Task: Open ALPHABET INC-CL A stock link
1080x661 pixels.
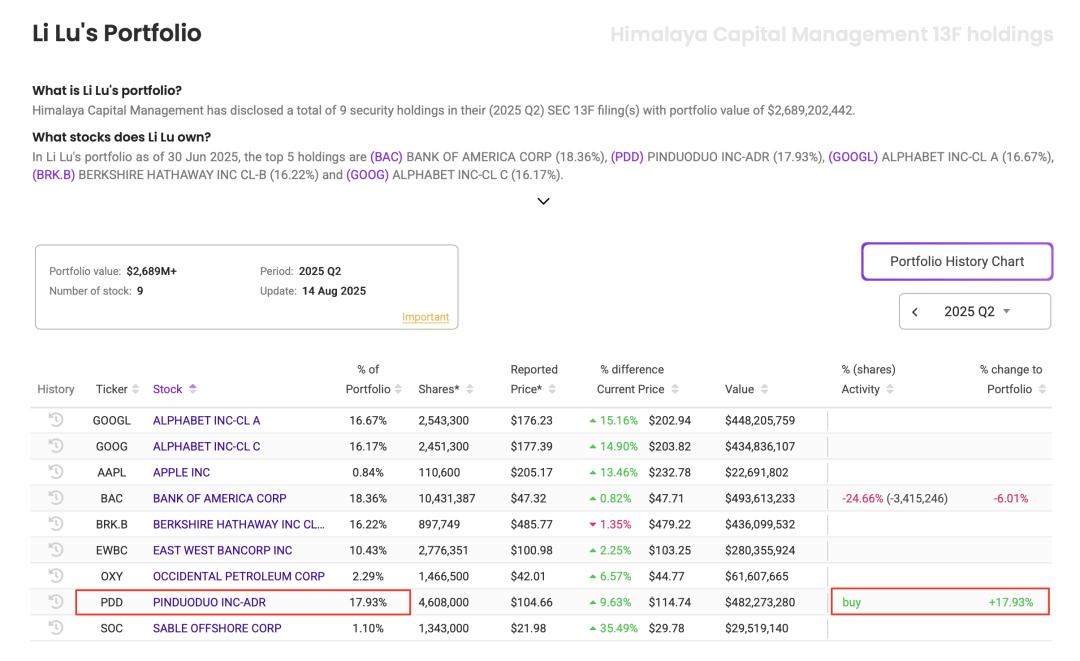Action: (x=207, y=420)
